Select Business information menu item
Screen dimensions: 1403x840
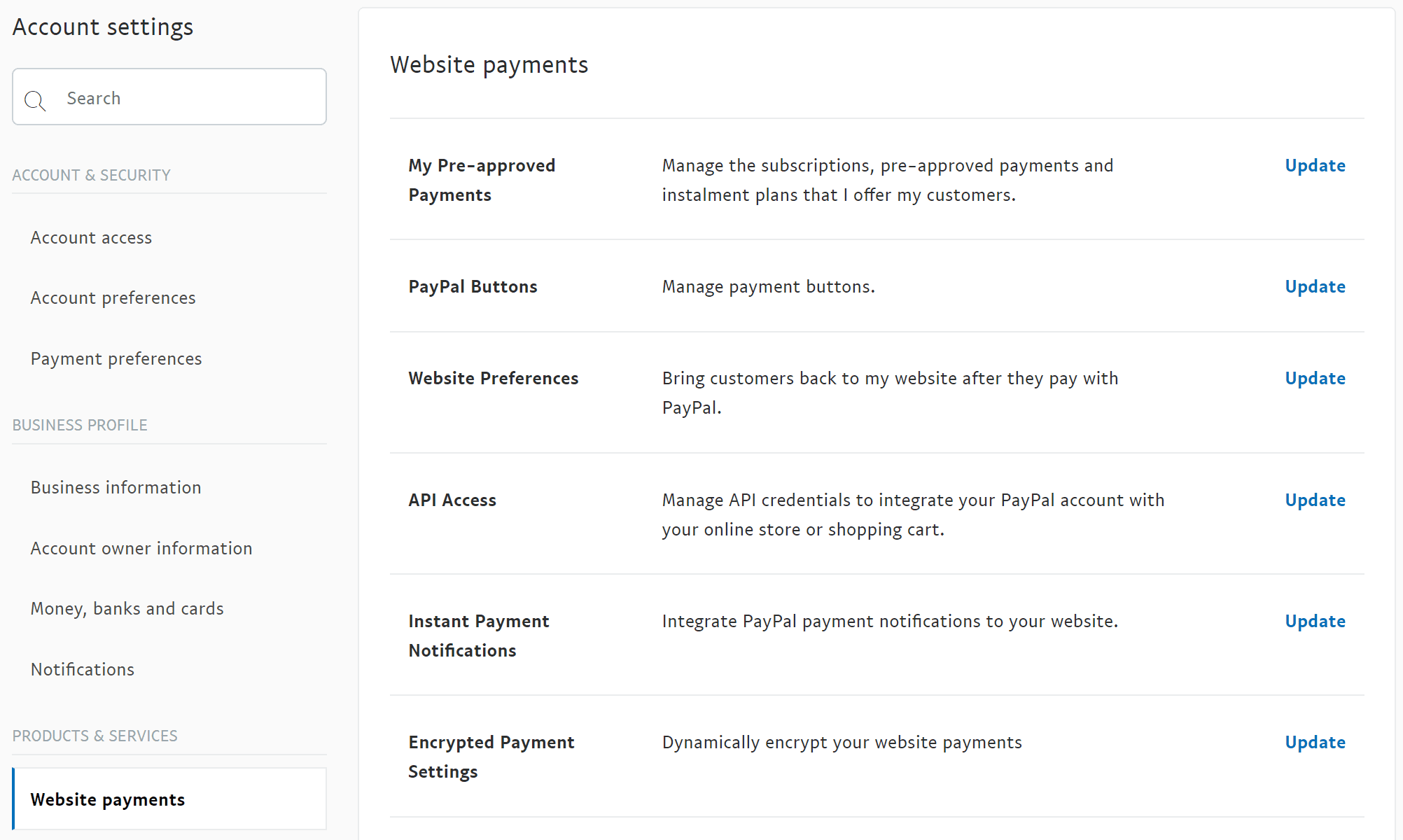tap(116, 488)
